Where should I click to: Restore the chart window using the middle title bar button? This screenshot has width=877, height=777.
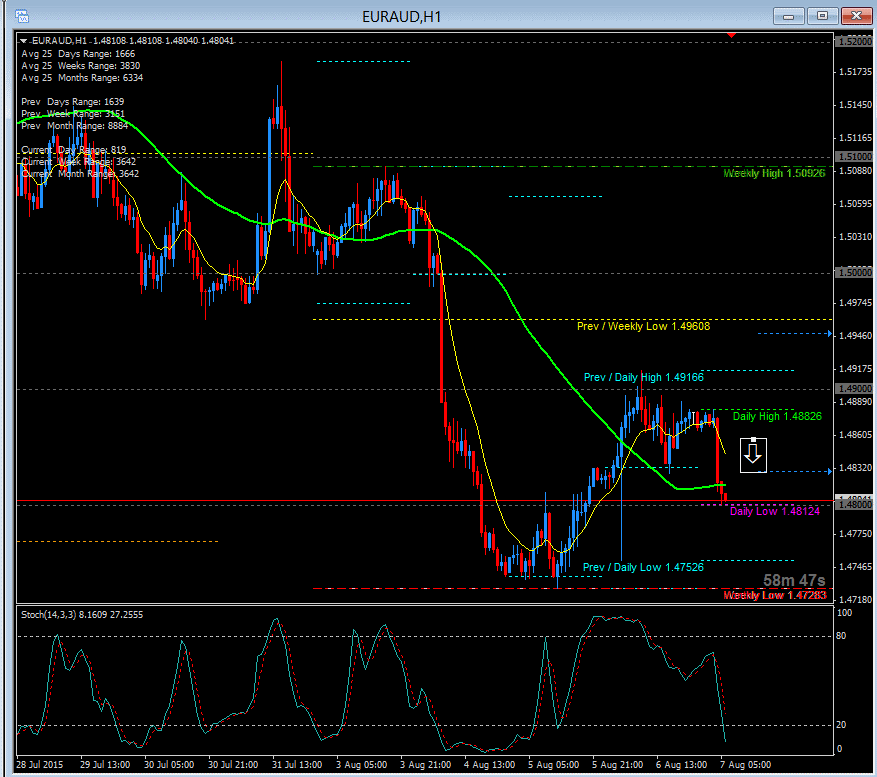tap(822, 16)
